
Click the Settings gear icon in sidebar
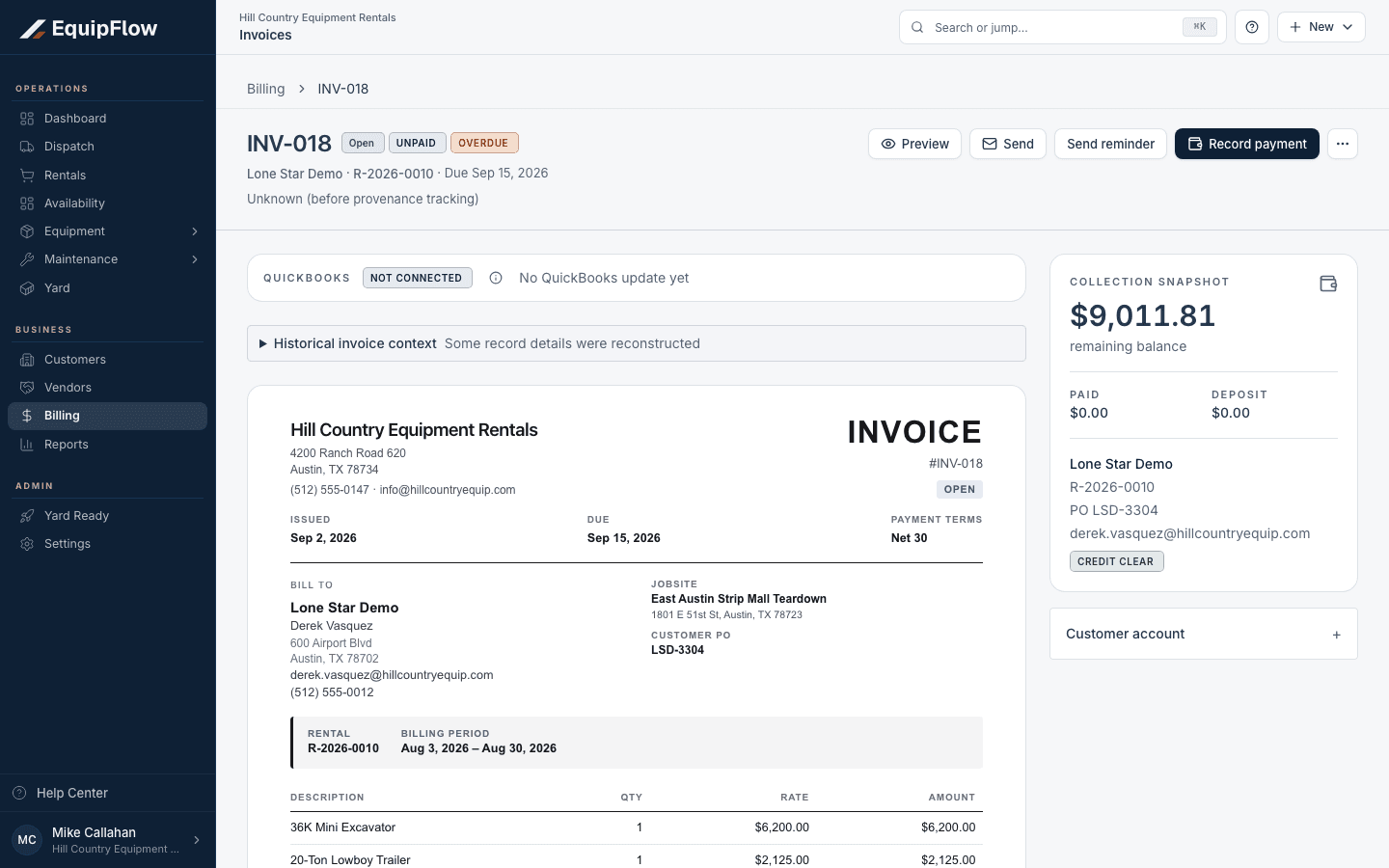point(27,544)
